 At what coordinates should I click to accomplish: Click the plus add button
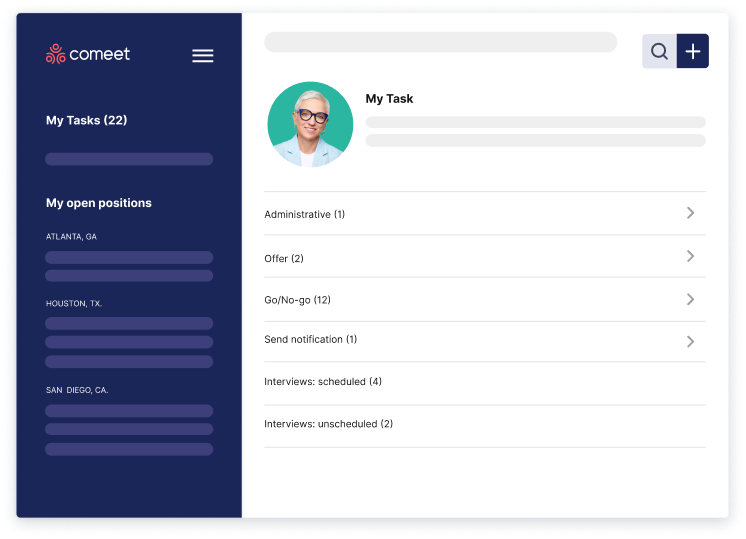pyautogui.click(x=693, y=51)
